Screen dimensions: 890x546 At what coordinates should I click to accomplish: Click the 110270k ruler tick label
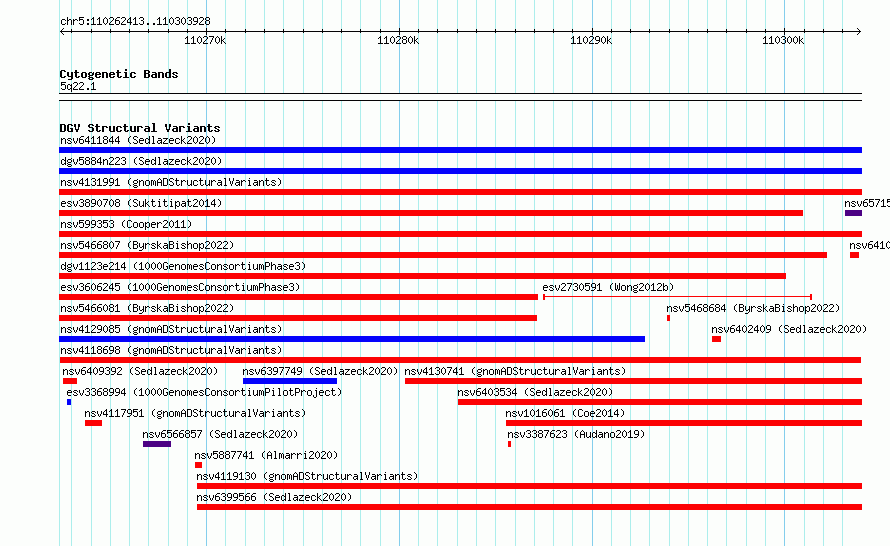pyautogui.click(x=205, y=40)
